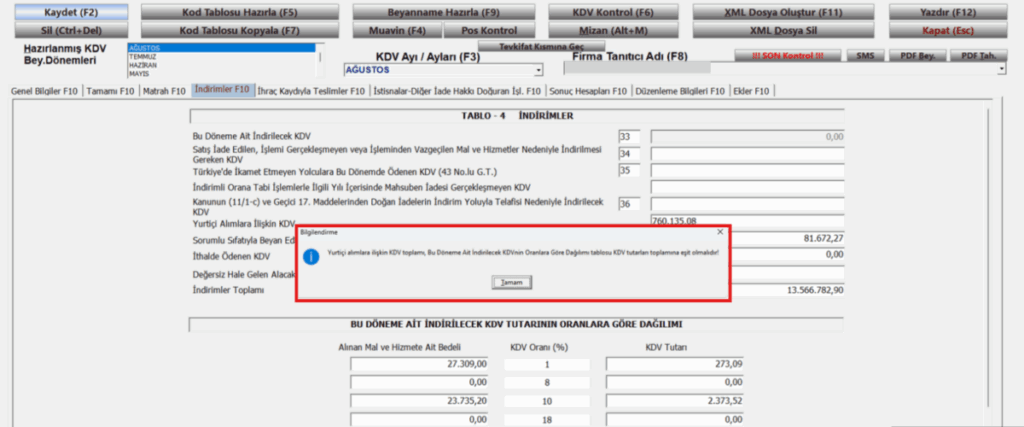Select AĞUSTOS in prepared periods list
The height and width of the screenshot is (427, 1024).
221,48
